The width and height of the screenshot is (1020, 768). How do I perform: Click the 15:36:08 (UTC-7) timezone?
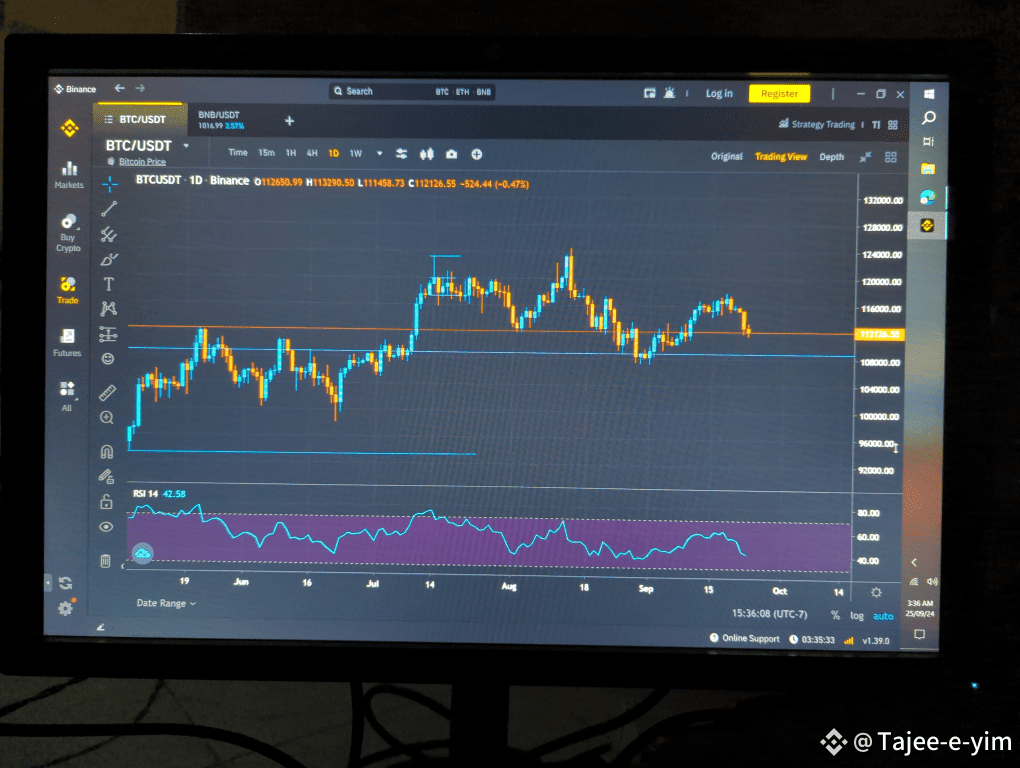770,613
